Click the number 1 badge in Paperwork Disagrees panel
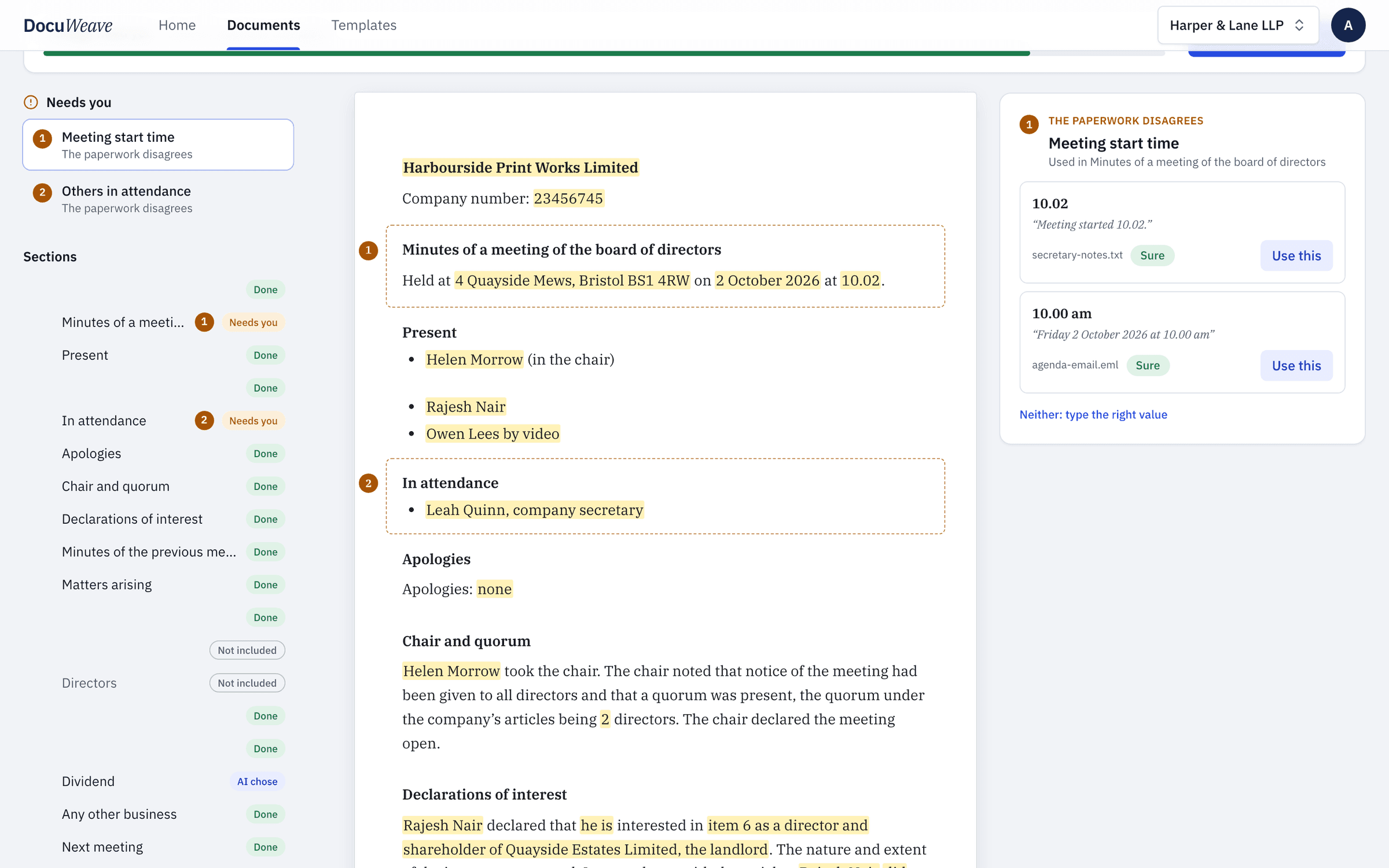The image size is (1389, 868). [1028, 124]
